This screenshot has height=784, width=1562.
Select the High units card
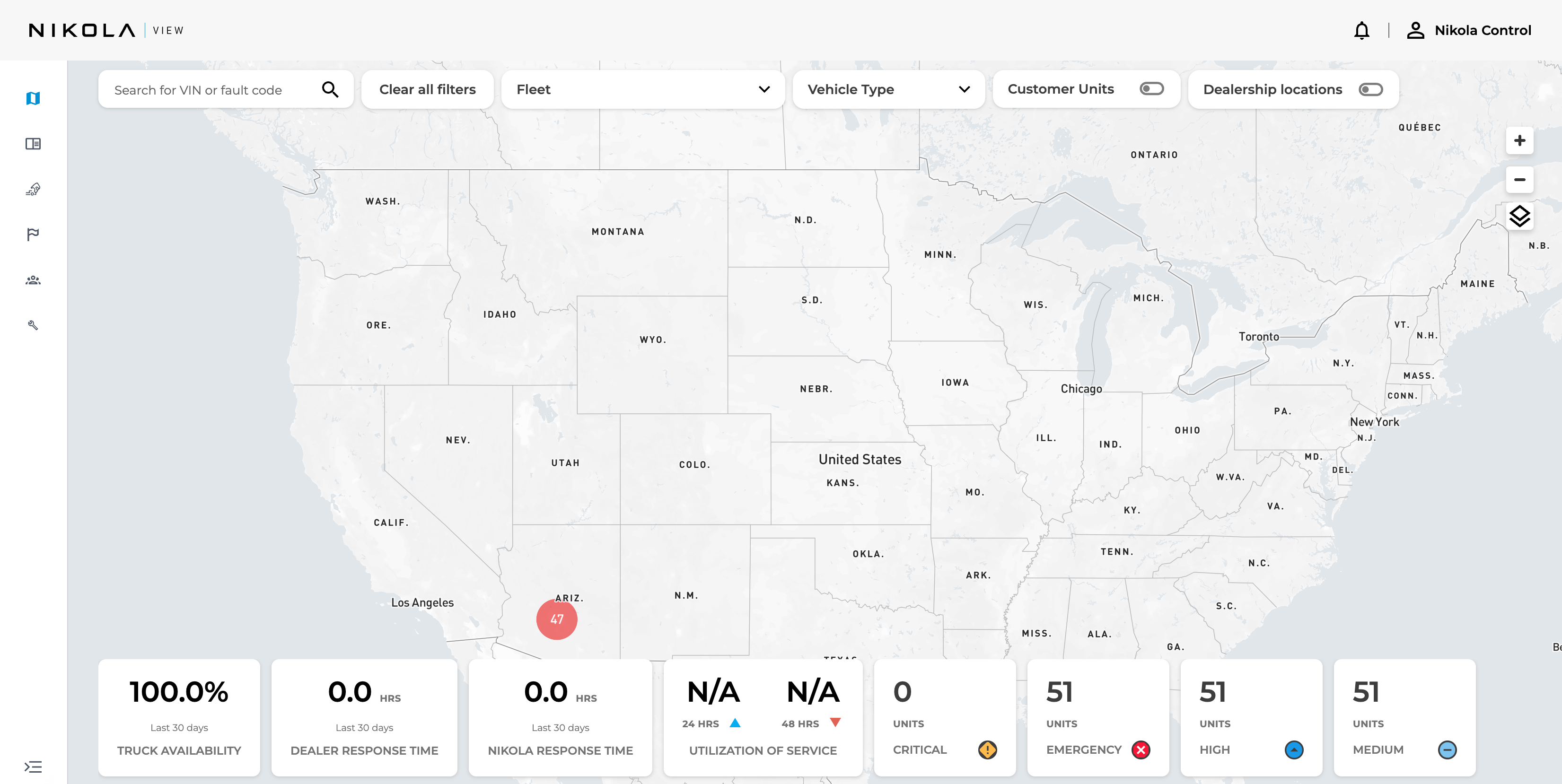[x=1252, y=718]
